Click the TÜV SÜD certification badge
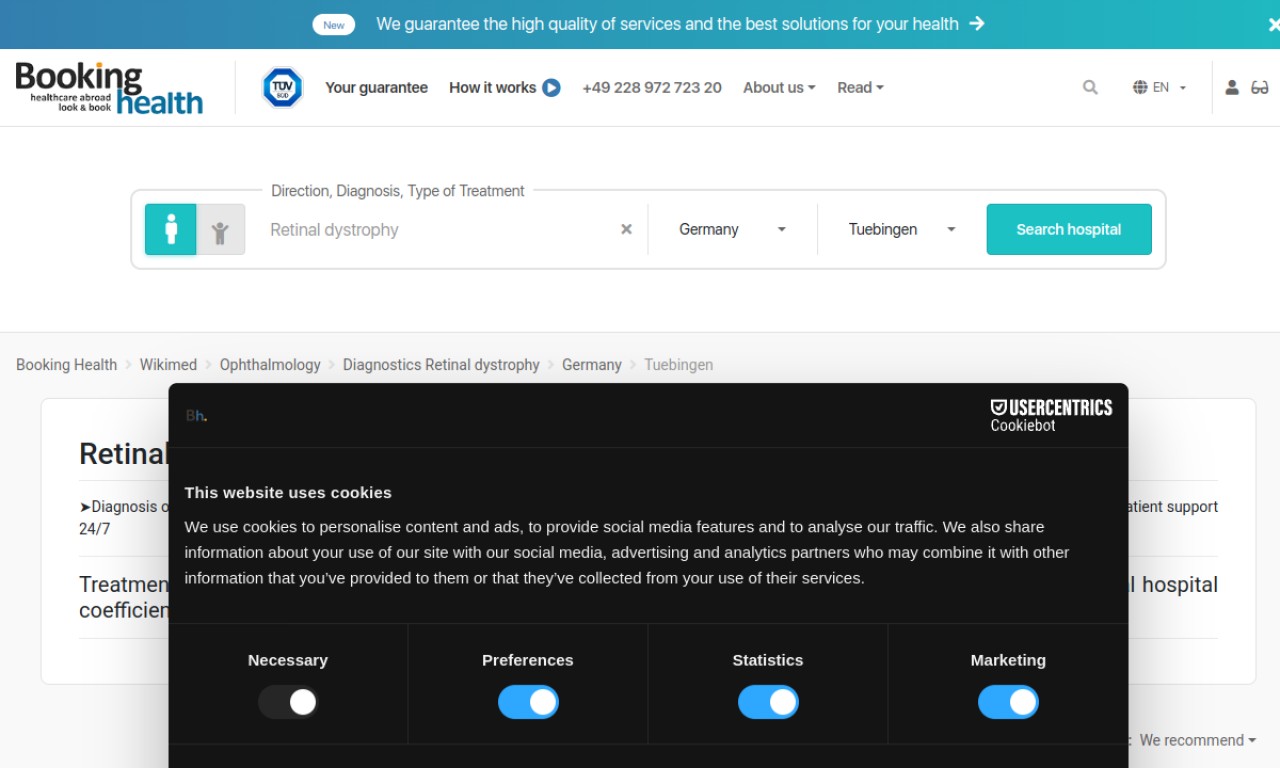Screen dimensions: 1280x768 click(282, 88)
